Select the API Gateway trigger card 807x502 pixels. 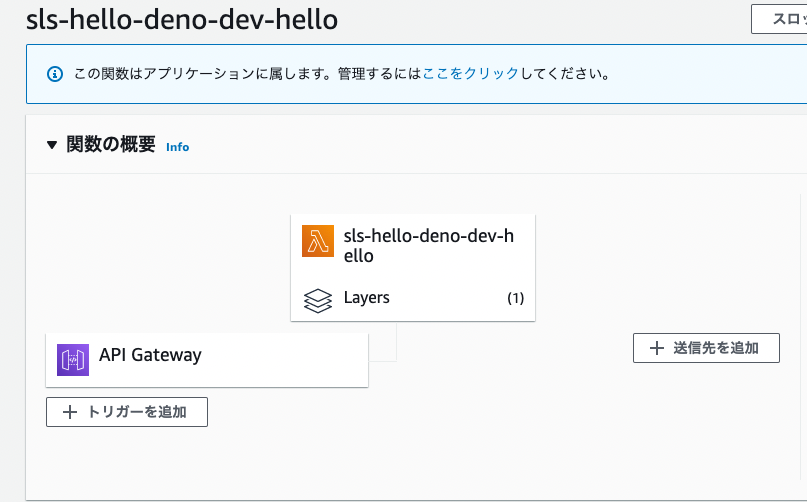(207, 360)
